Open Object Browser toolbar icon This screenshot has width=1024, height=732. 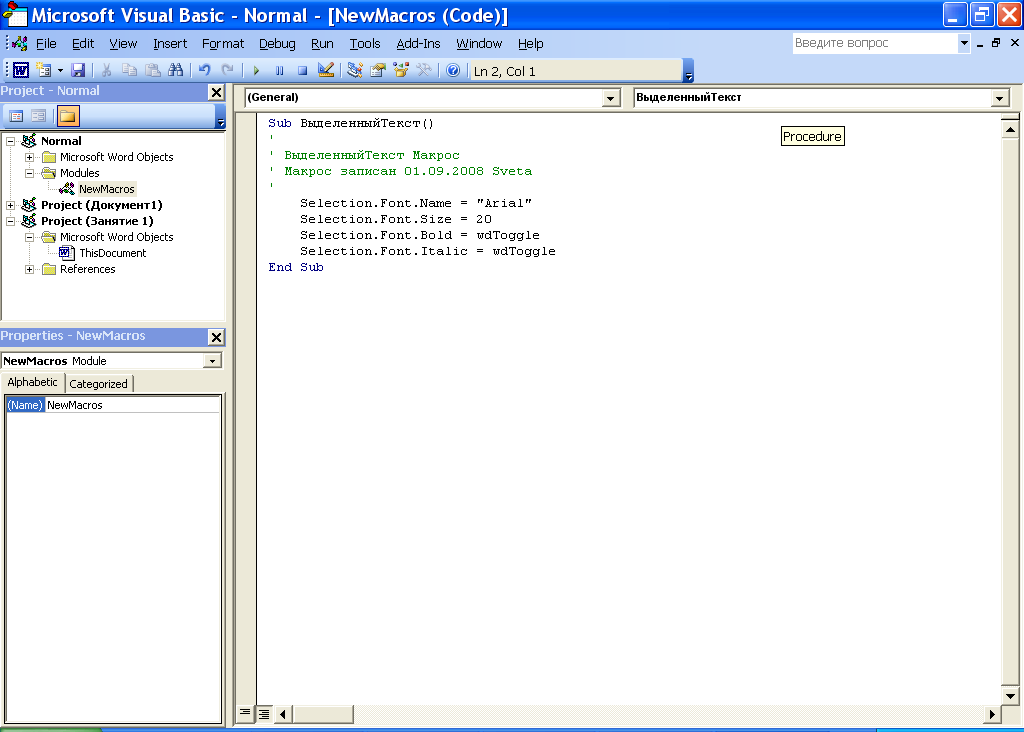(x=401, y=70)
